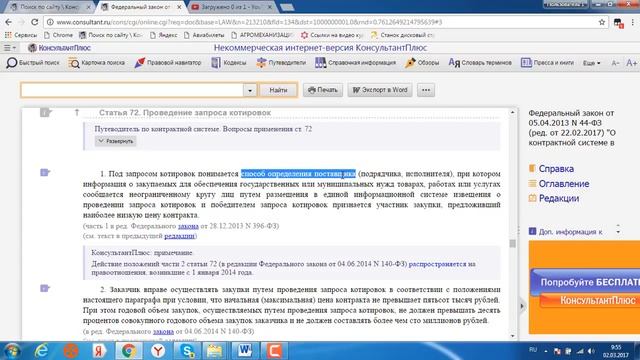Open the Кодексы section
Viewport: 640px width, 360px height.
[x=229, y=63]
